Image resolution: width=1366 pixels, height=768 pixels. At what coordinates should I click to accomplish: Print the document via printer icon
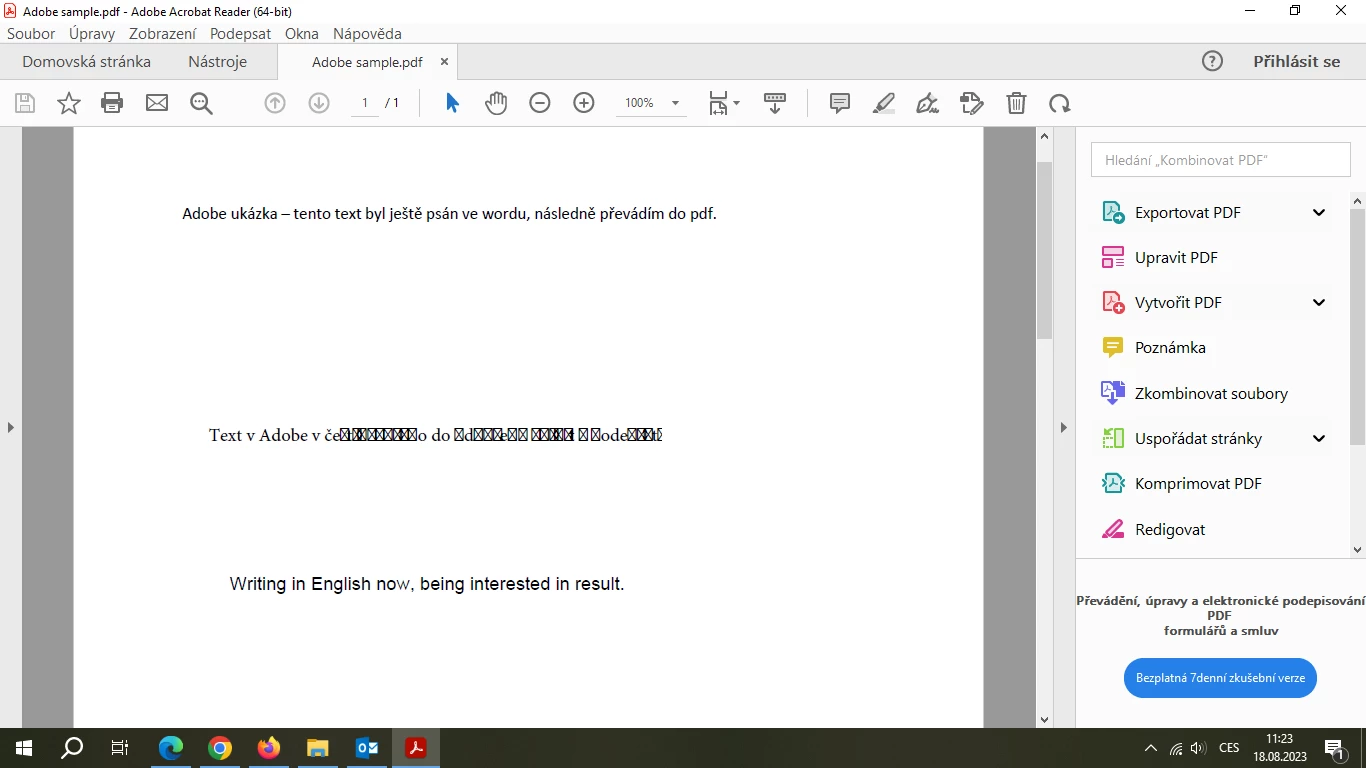[x=112, y=103]
